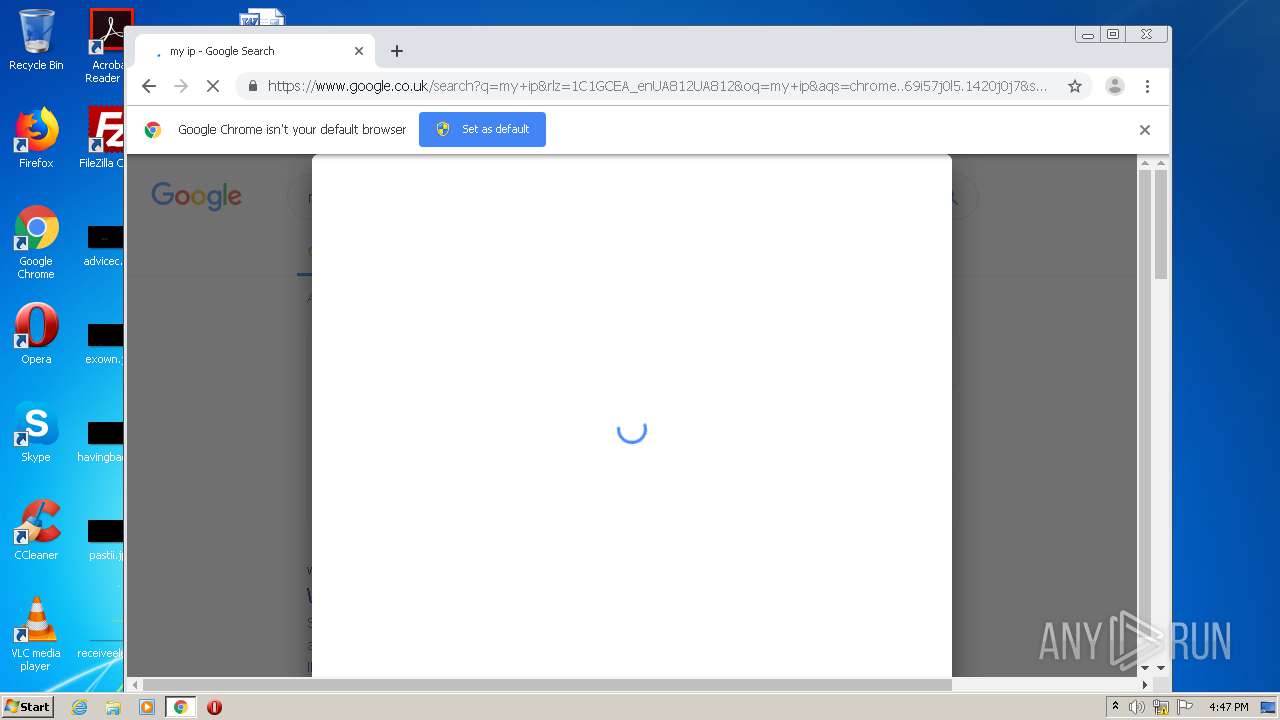The height and width of the screenshot is (720, 1280).
Task: Click the page's horizontal scrollbar
Action: coord(547,685)
